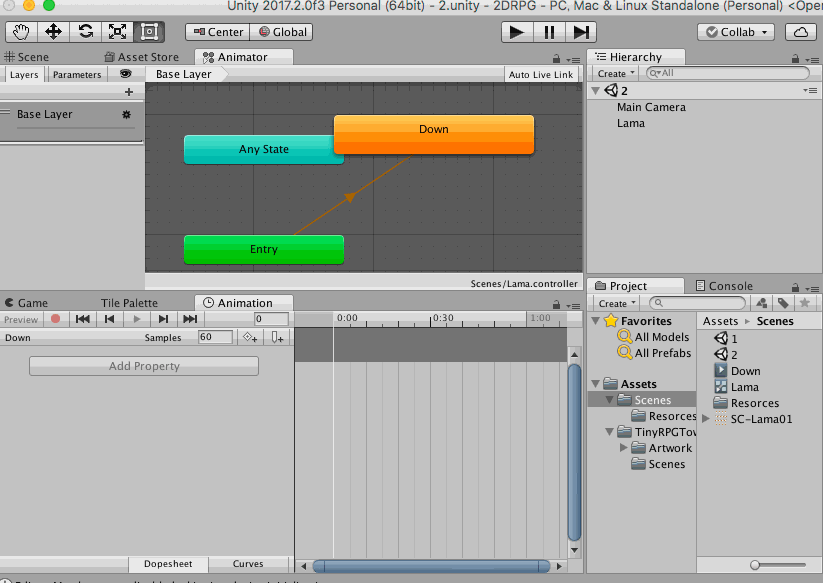Select the Scale tool

coord(117,32)
